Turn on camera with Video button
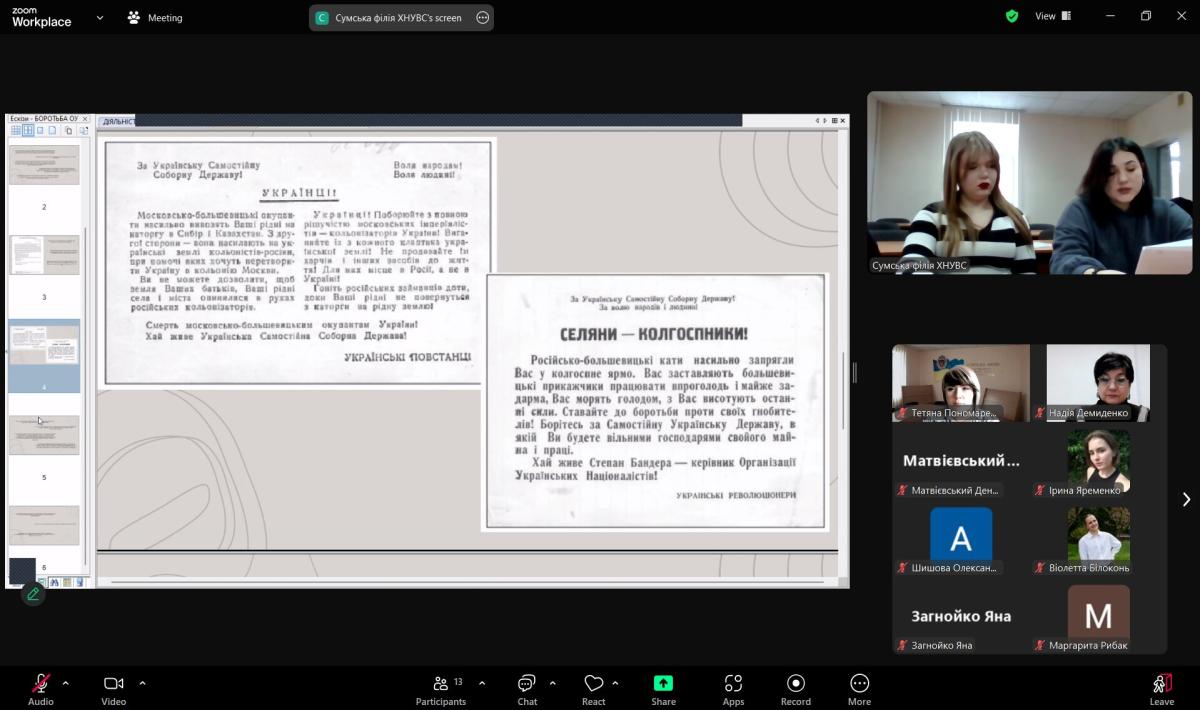Screen dimensions: 1200x710 pos(113,686)
